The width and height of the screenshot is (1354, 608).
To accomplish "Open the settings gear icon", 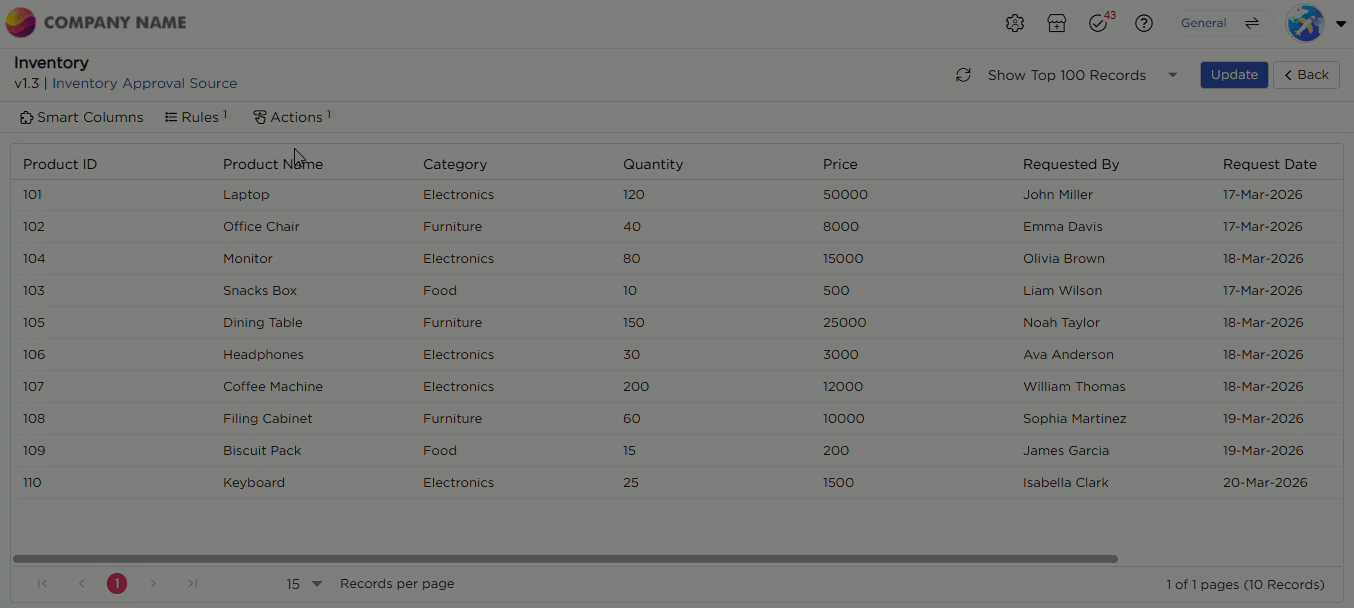I will [x=1015, y=23].
